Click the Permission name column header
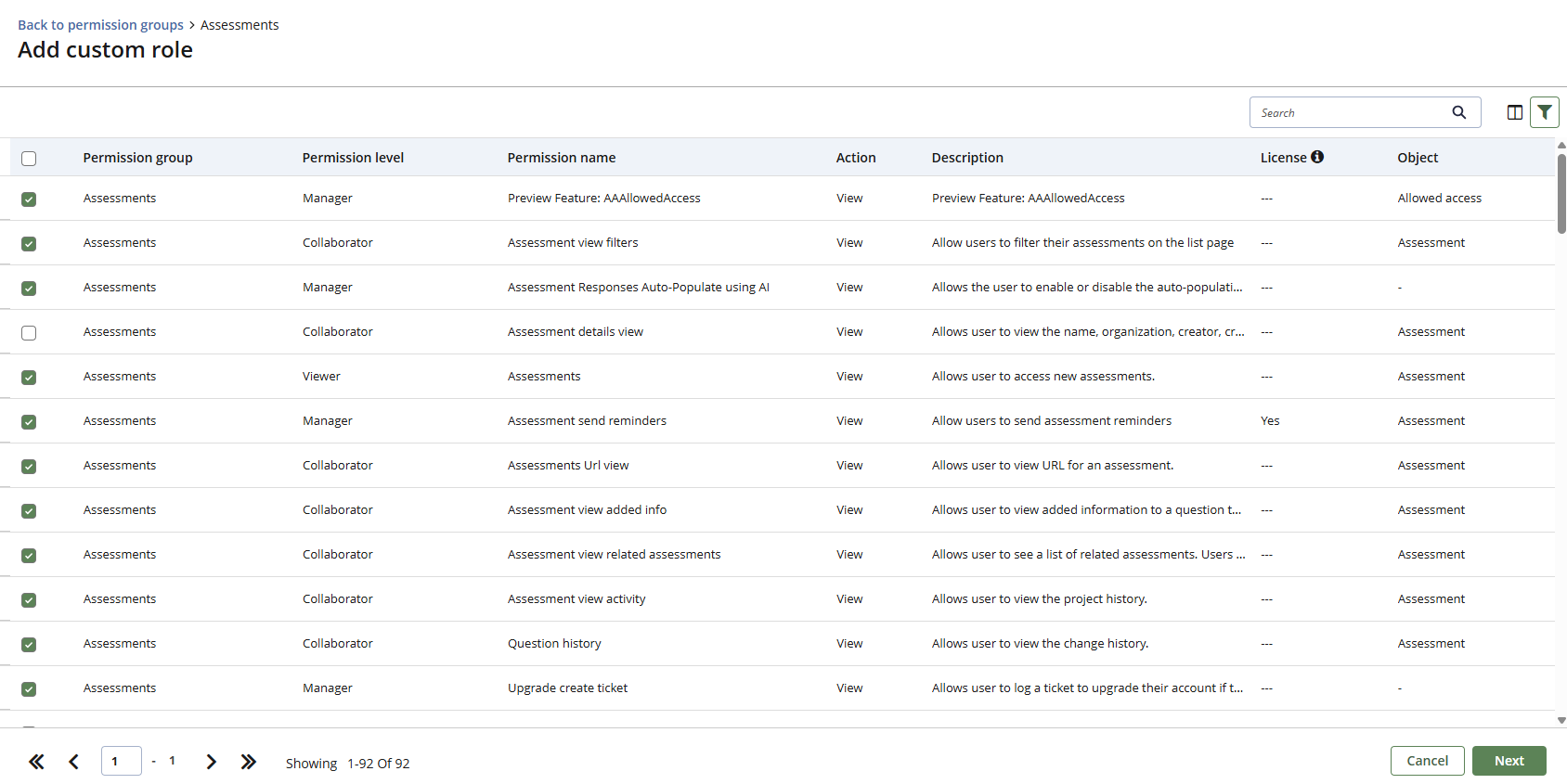The image size is (1567, 784). [561, 158]
